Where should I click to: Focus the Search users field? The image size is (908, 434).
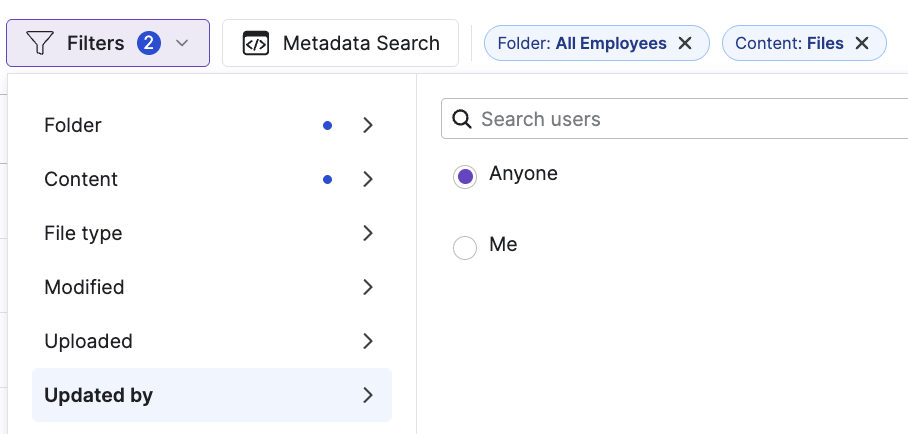coord(680,120)
